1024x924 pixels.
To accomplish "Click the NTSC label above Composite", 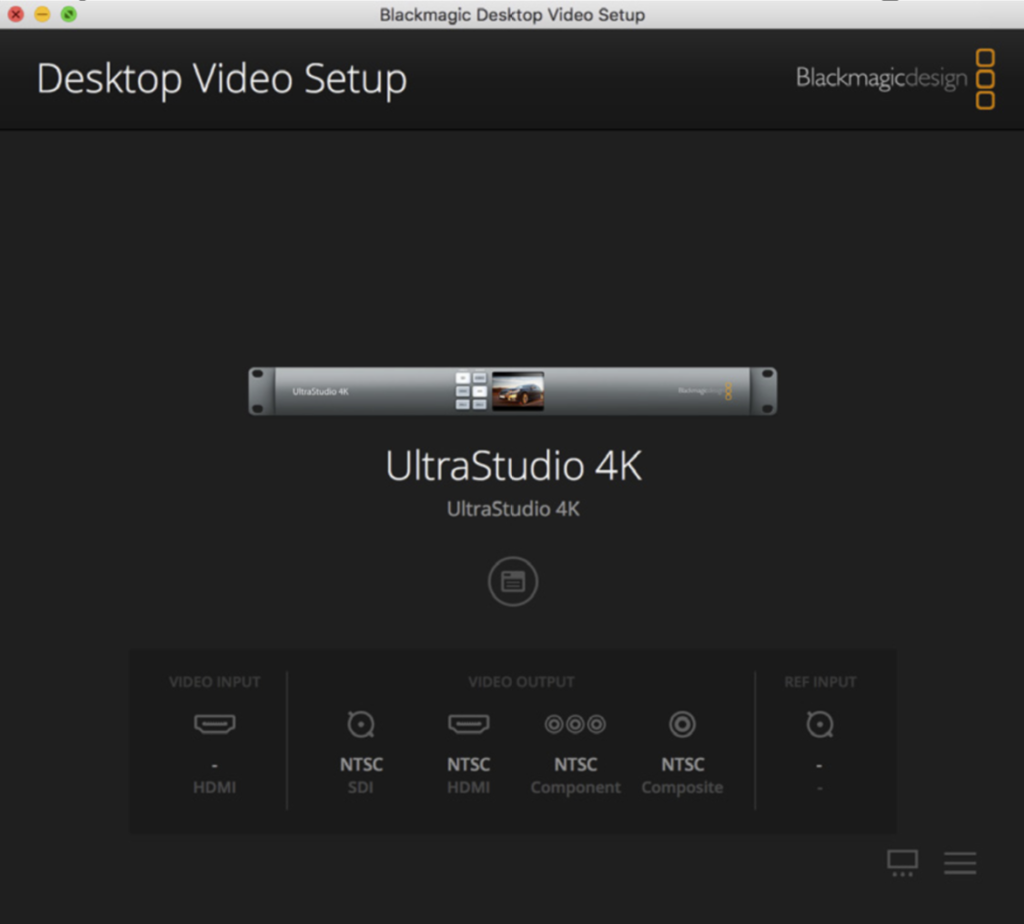I will tap(682, 764).
